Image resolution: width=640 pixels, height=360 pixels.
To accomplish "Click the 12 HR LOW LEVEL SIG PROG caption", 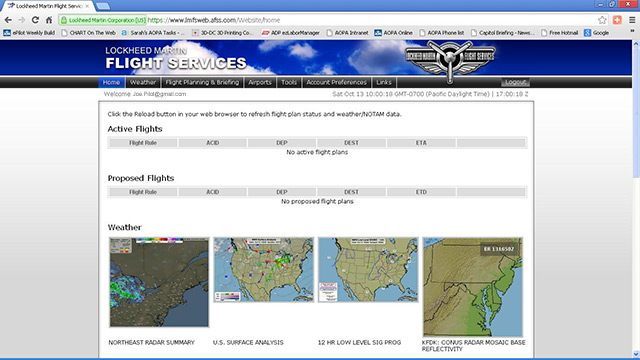I will (x=359, y=342).
